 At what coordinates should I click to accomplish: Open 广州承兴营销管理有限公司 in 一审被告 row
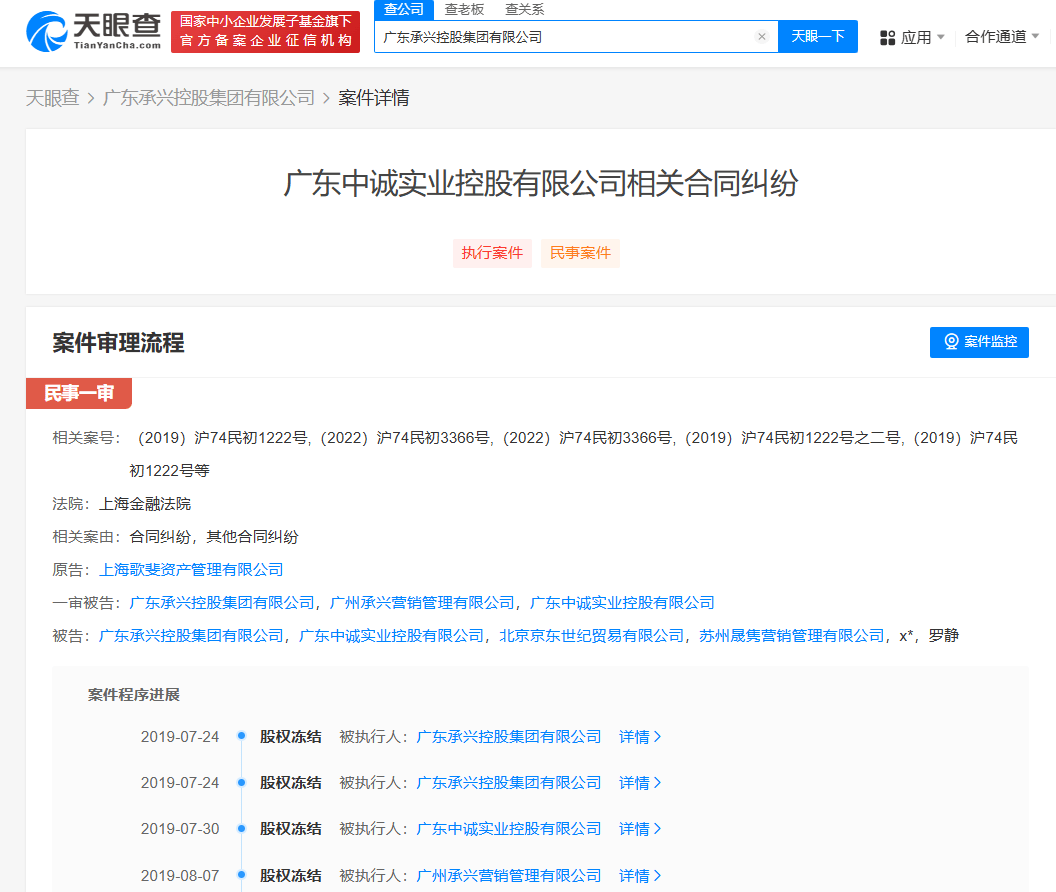click(x=422, y=603)
